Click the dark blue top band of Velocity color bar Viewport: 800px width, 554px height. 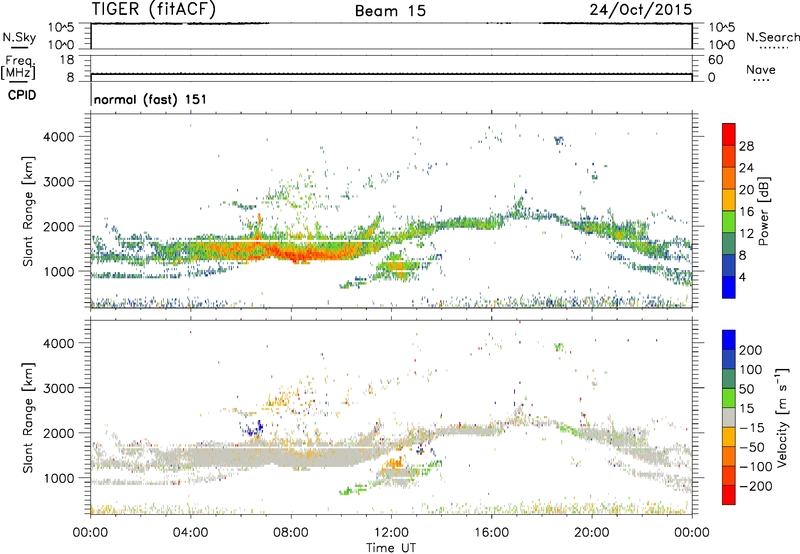729,340
